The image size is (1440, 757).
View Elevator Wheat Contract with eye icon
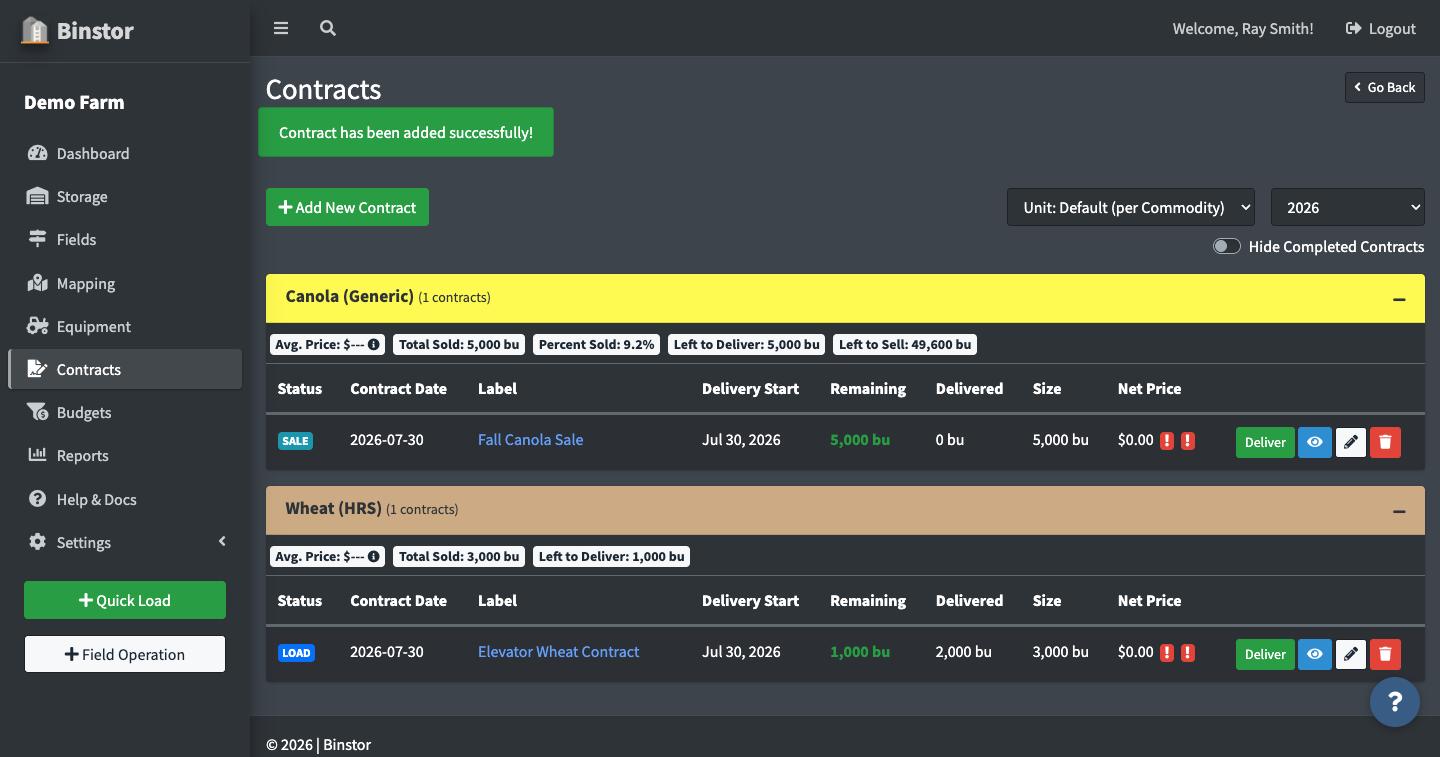[x=1315, y=654]
